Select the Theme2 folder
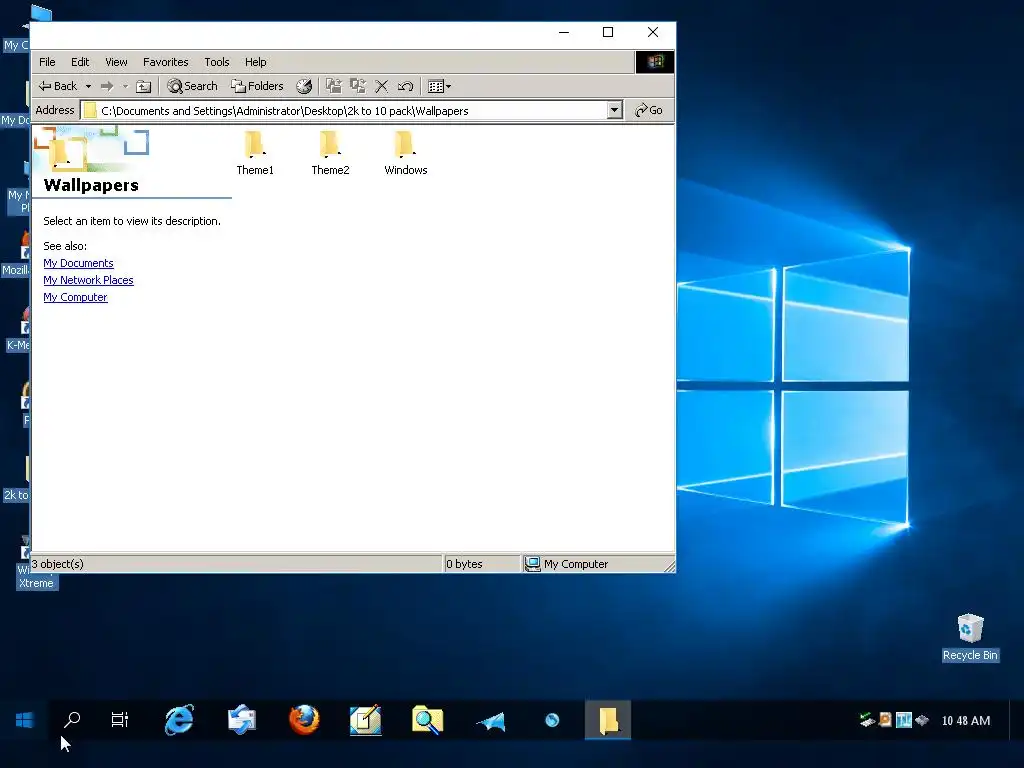The width and height of the screenshot is (1024, 768). point(330,153)
